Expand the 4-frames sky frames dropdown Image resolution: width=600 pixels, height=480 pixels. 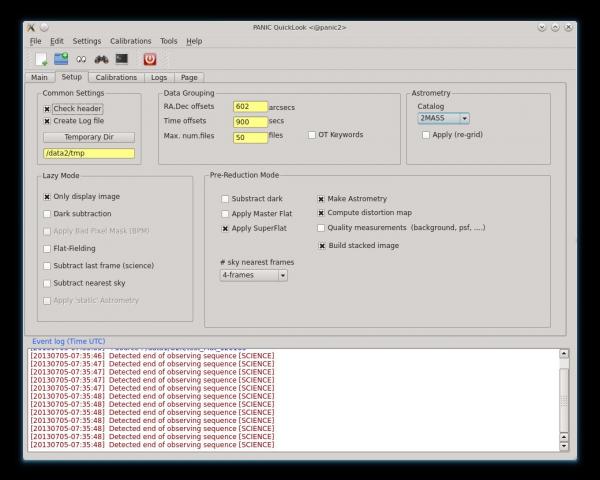tap(254, 274)
